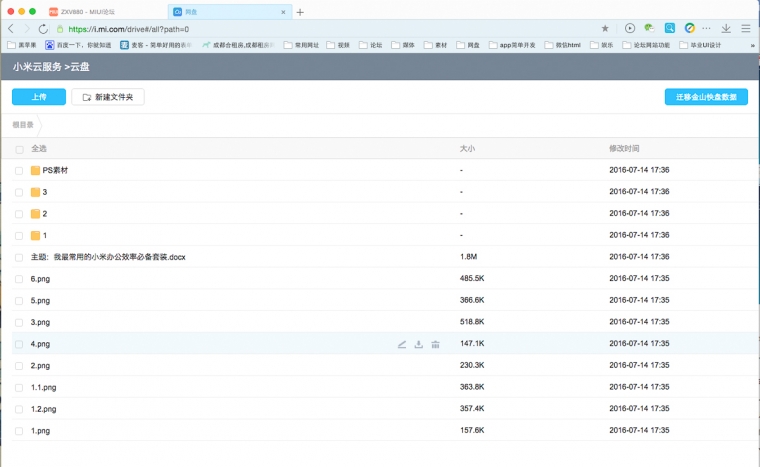The image size is (760, 467).
Task: Download 4.png using the download icon
Action: click(419, 344)
